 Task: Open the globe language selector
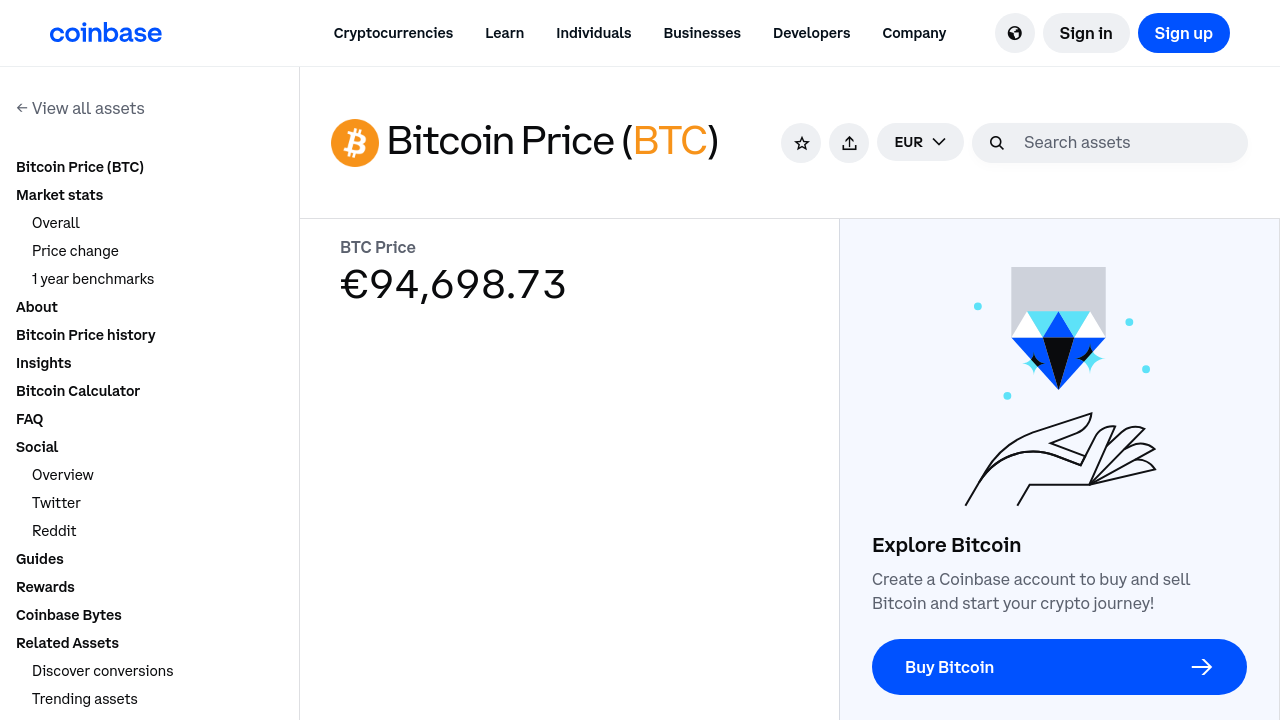tap(1014, 33)
